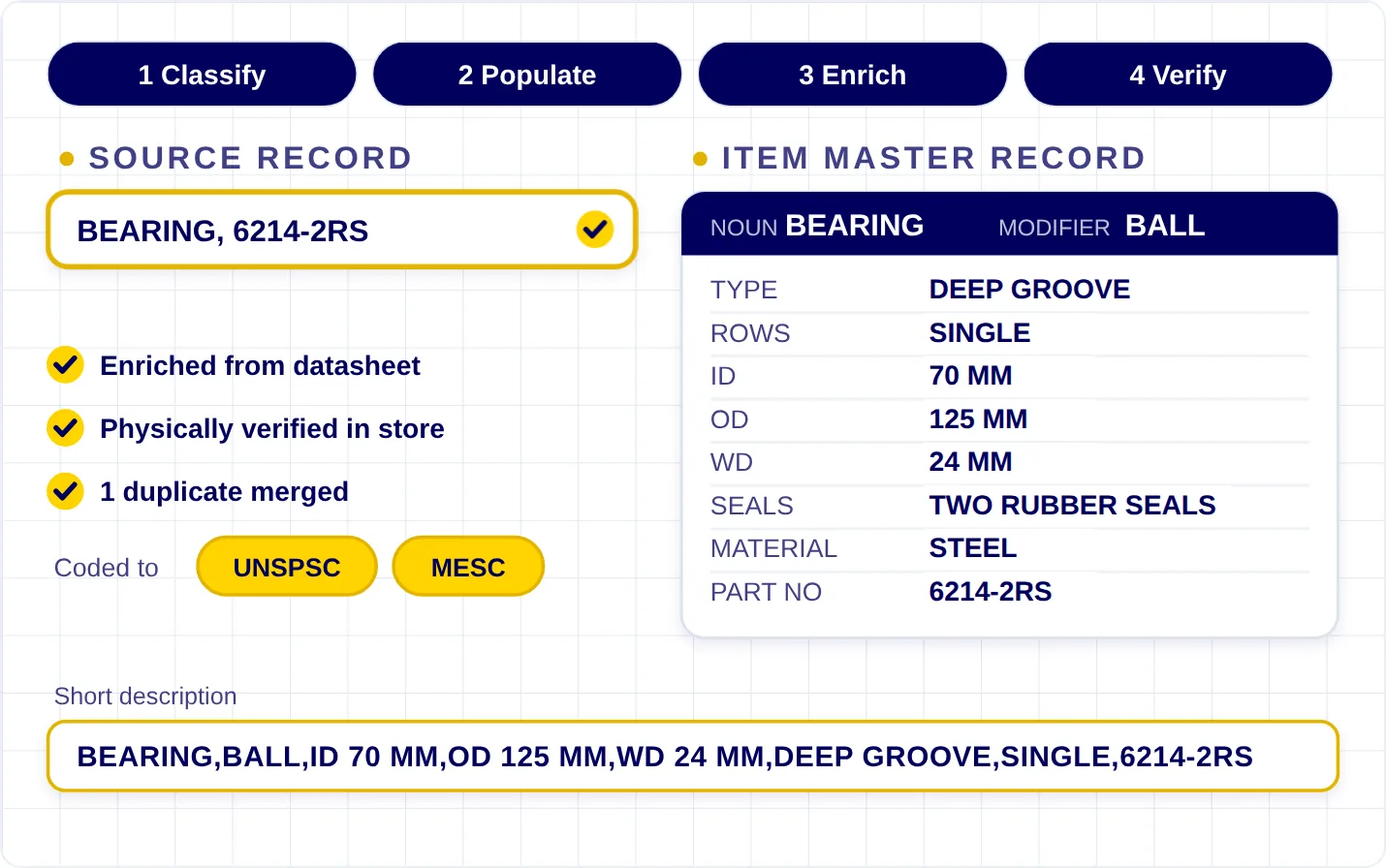Screen dimensions: 1386x868
Task: Click the Coded to label
Action: (107, 568)
